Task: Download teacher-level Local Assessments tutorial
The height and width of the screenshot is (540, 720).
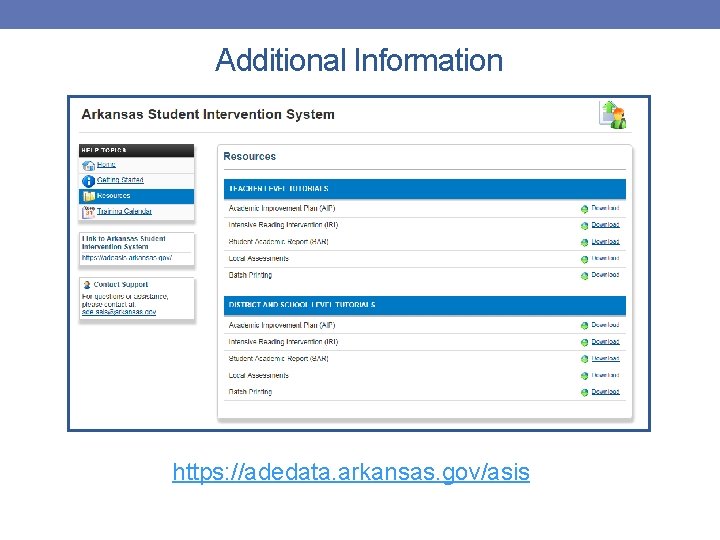Action: (x=605, y=258)
